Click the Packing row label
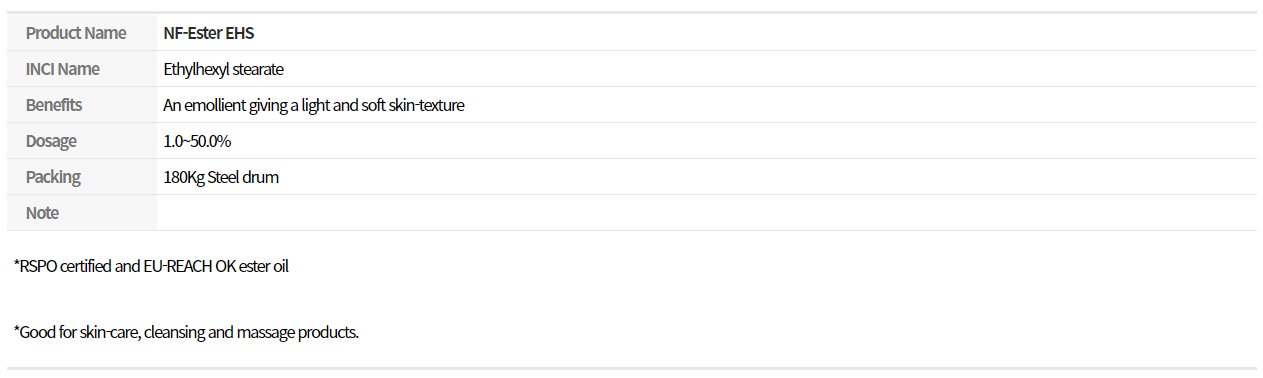This screenshot has height=378, width=1263. pos(53,177)
